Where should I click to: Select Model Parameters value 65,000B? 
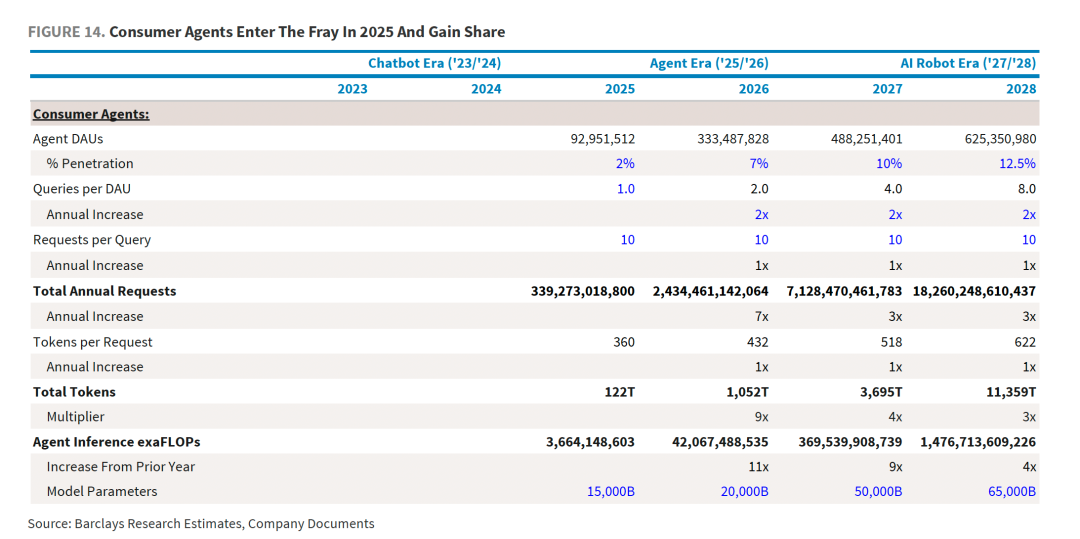(1011, 492)
